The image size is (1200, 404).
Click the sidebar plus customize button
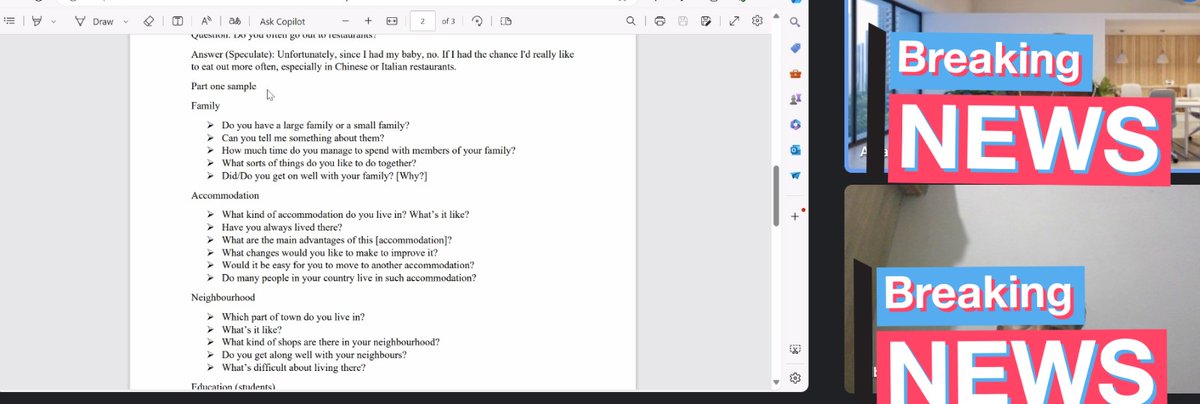pos(795,215)
